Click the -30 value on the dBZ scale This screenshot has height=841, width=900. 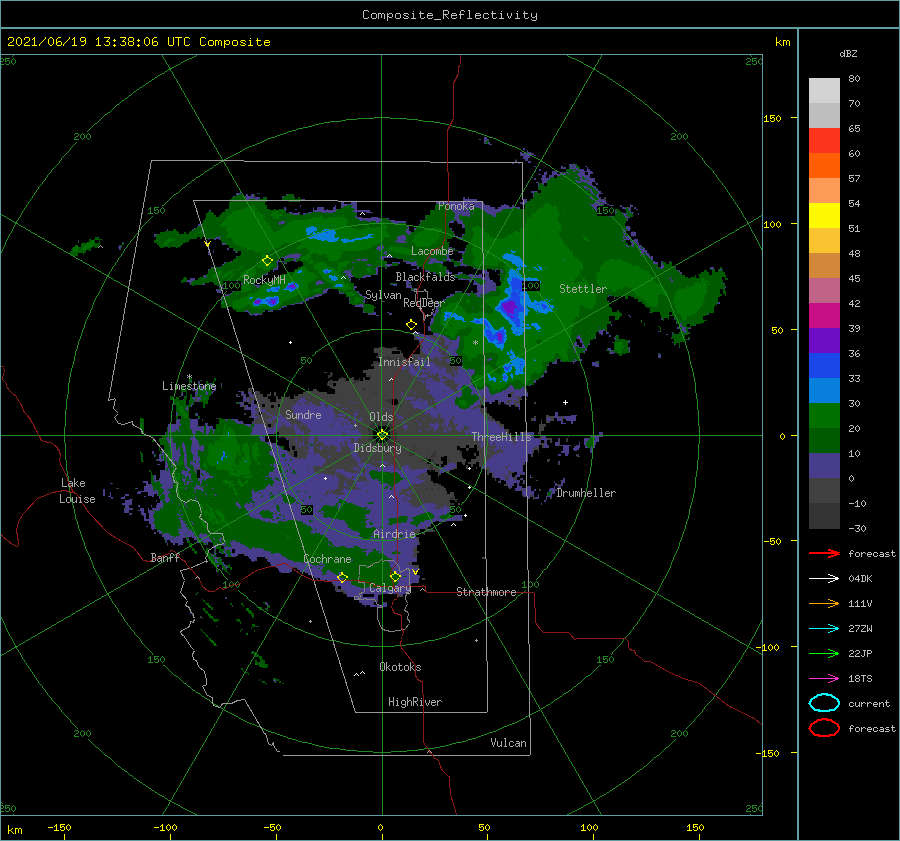pyautogui.click(x=857, y=528)
